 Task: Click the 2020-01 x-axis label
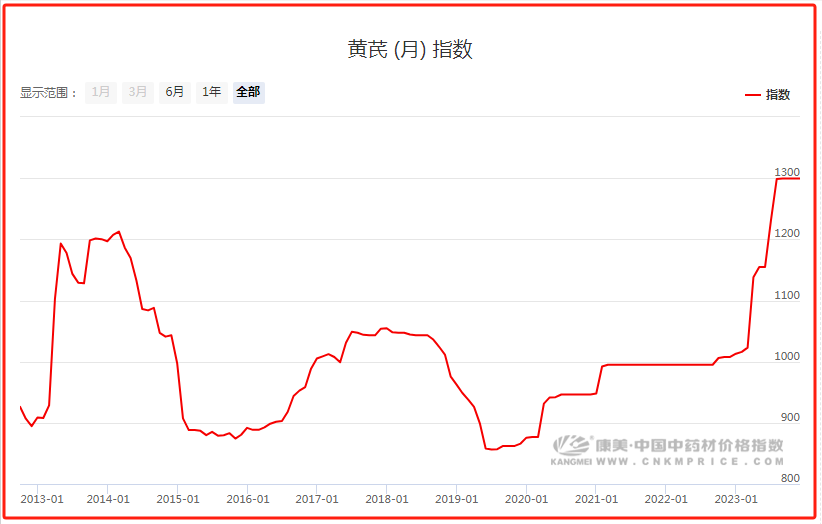tap(526, 499)
